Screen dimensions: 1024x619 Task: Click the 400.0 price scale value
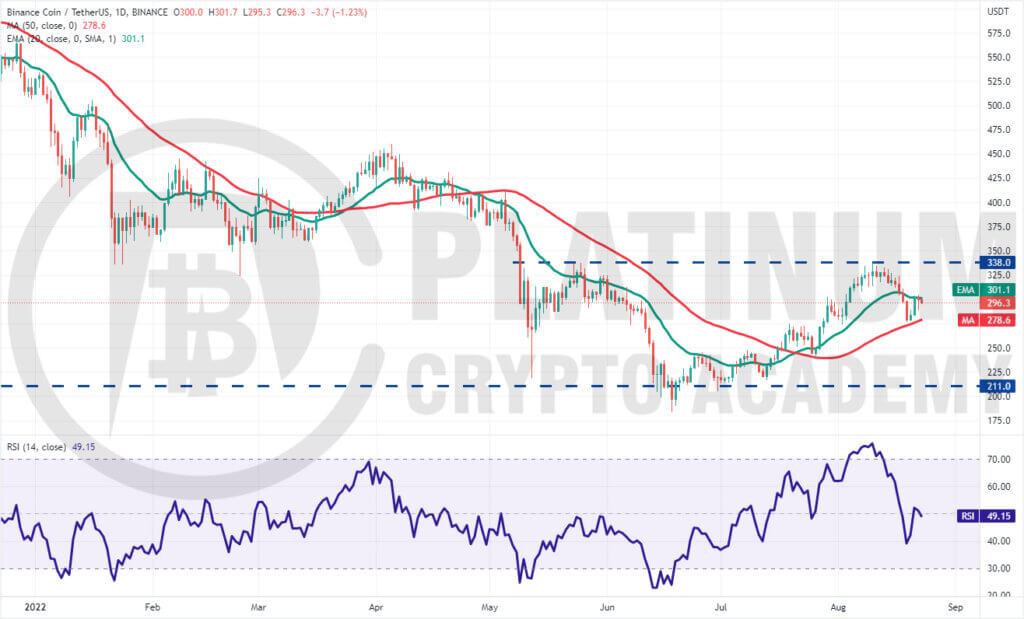click(999, 203)
